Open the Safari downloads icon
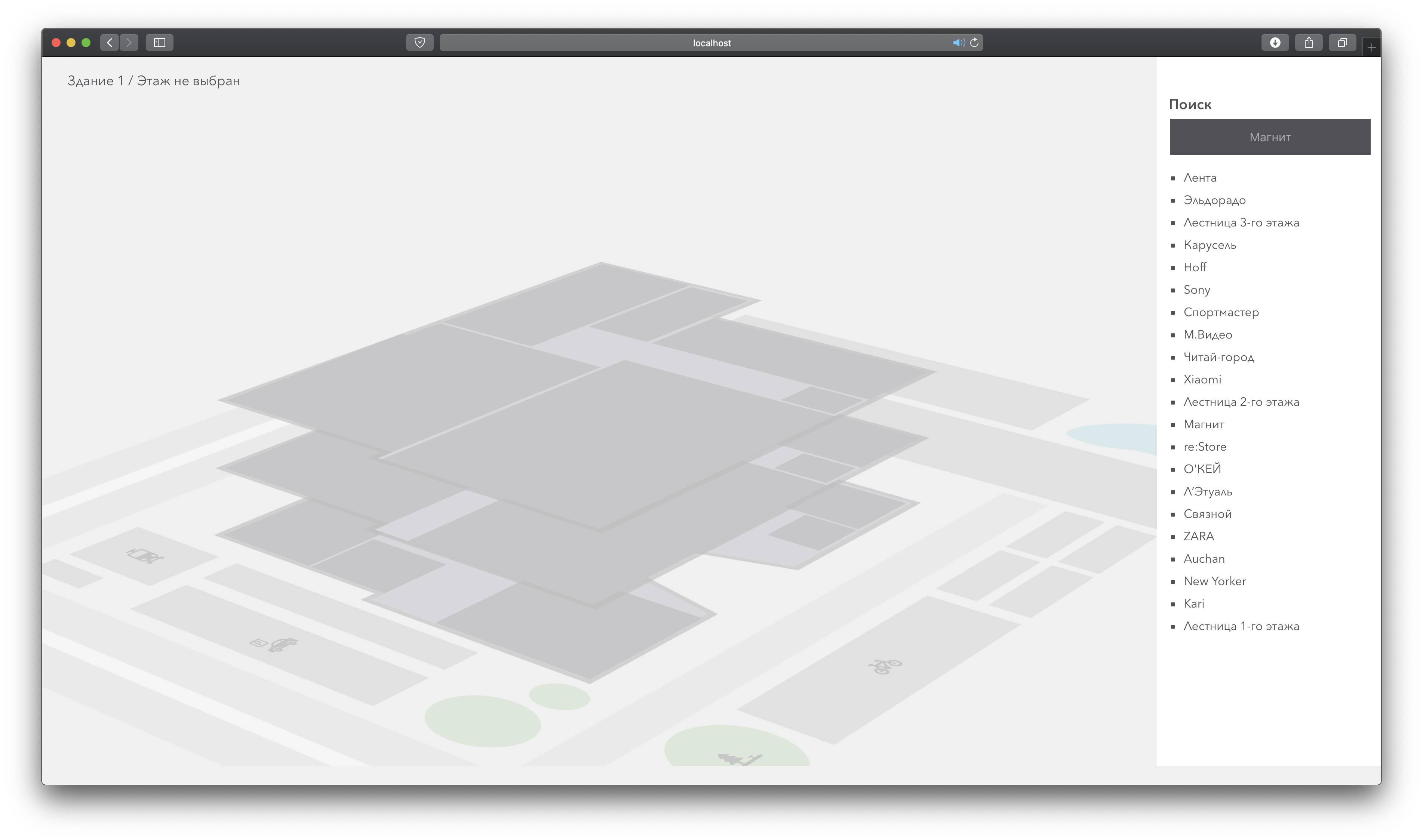 pyautogui.click(x=1275, y=43)
